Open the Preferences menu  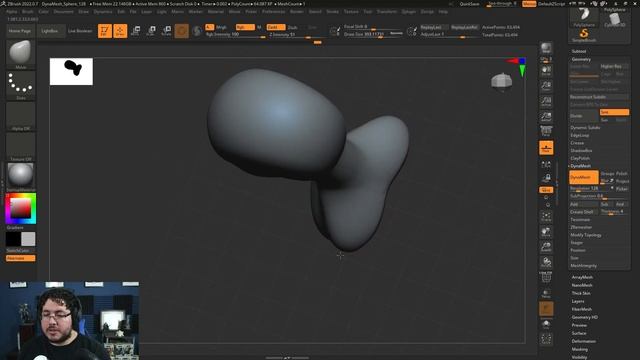point(273,11)
